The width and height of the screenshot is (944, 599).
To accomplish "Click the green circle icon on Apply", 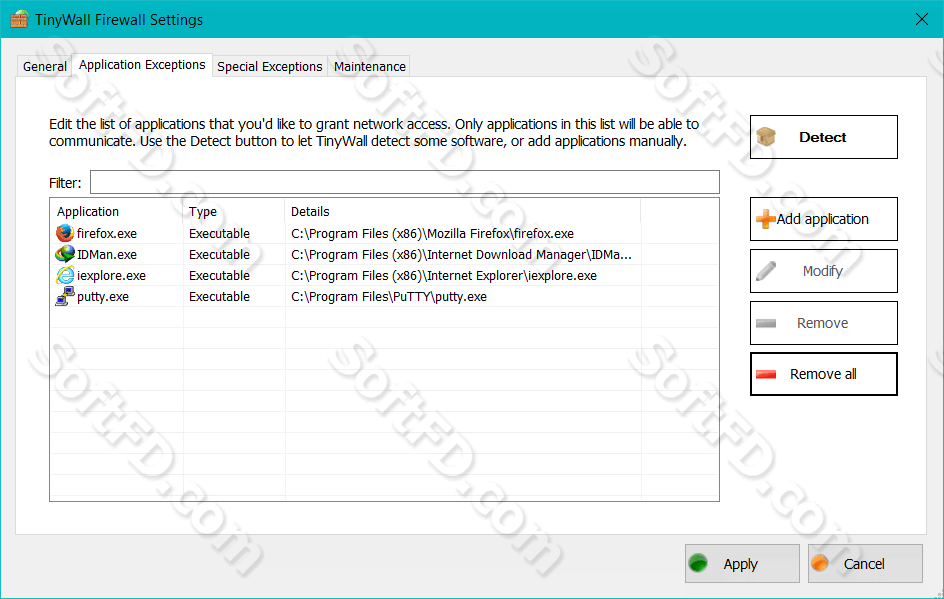I will 698,563.
